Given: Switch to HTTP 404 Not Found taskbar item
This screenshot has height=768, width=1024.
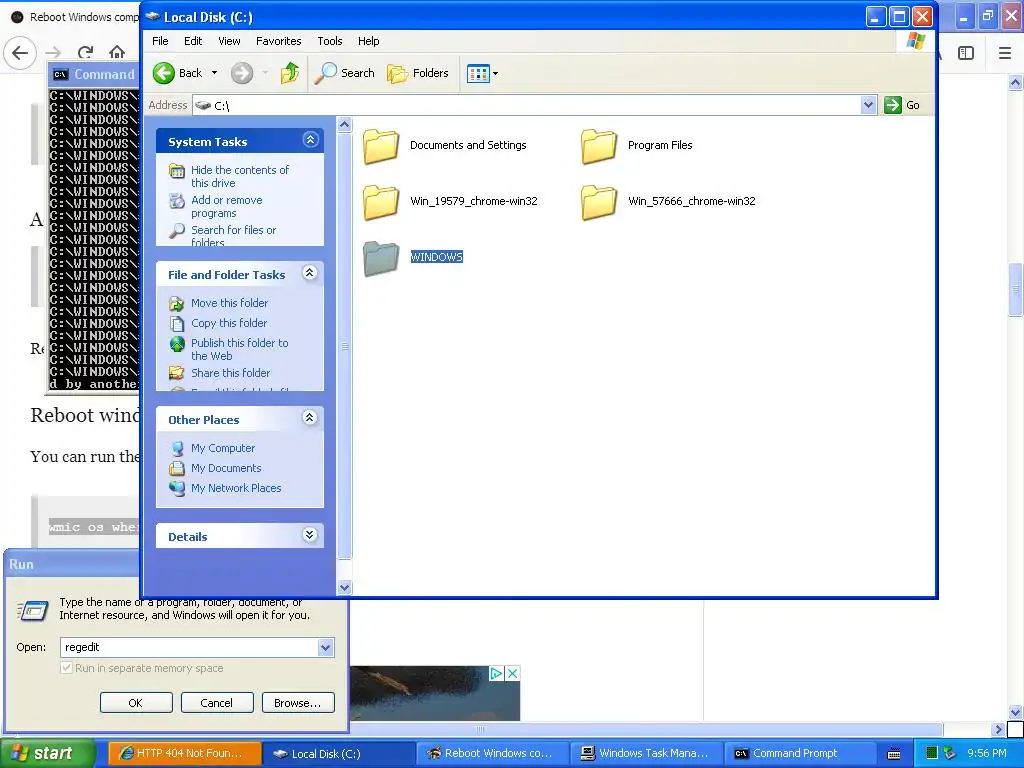Looking at the screenshot, I should click(184, 754).
